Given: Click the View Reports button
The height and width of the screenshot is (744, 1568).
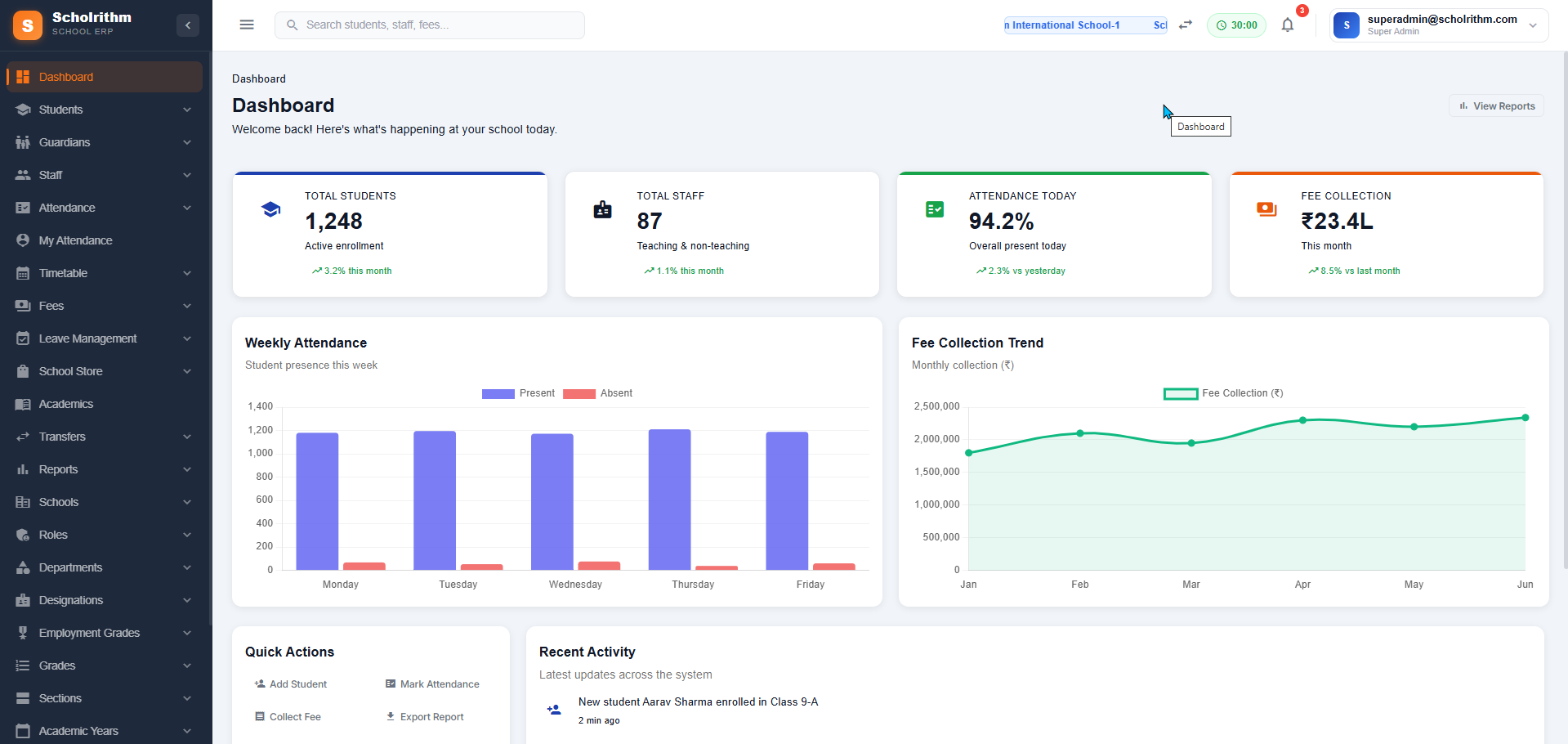Looking at the screenshot, I should click(1496, 105).
